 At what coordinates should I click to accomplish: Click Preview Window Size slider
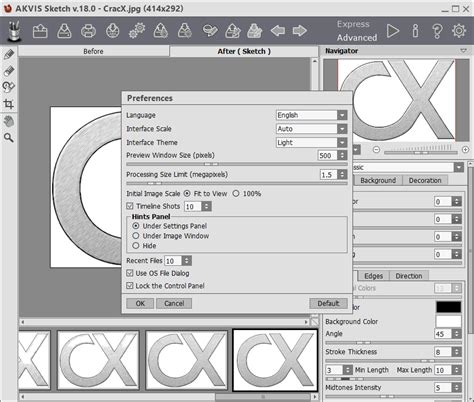click(x=237, y=164)
